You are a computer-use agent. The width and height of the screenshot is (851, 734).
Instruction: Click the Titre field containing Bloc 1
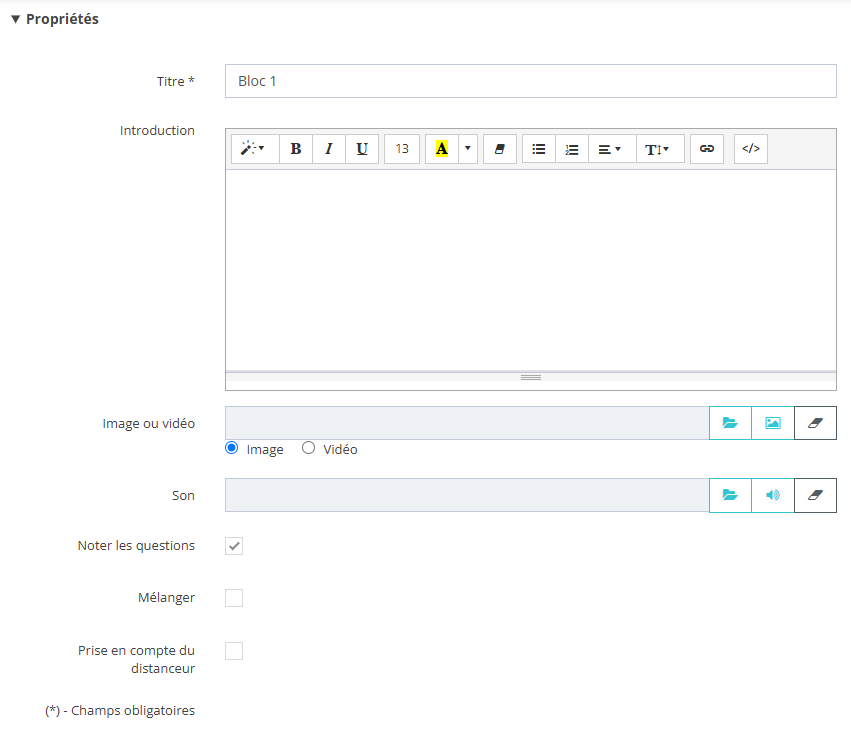(530, 81)
